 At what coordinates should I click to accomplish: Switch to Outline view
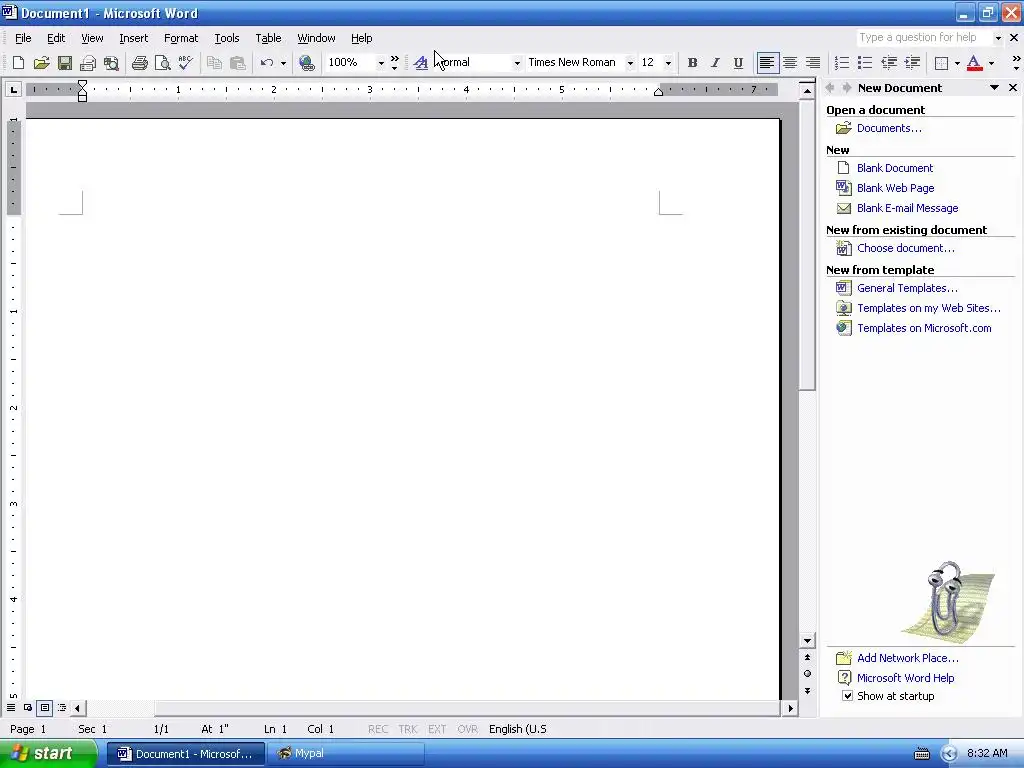tap(61, 707)
